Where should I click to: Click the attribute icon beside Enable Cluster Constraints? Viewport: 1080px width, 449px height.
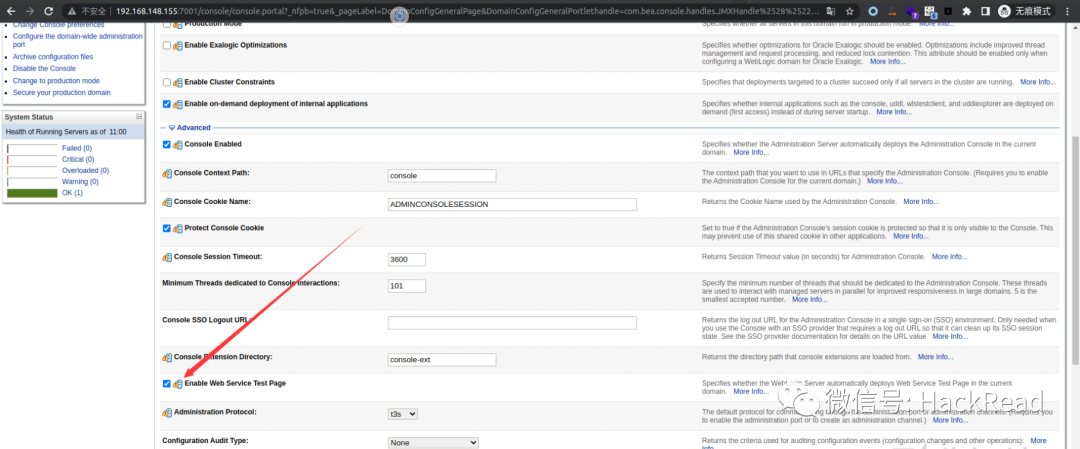pyautogui.click(x=178, y=83)
